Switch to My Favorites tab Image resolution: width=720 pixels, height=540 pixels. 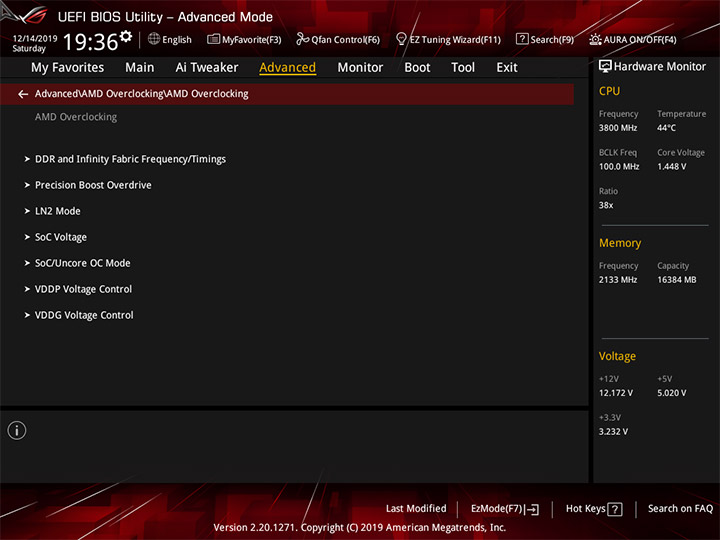point(68,68)
